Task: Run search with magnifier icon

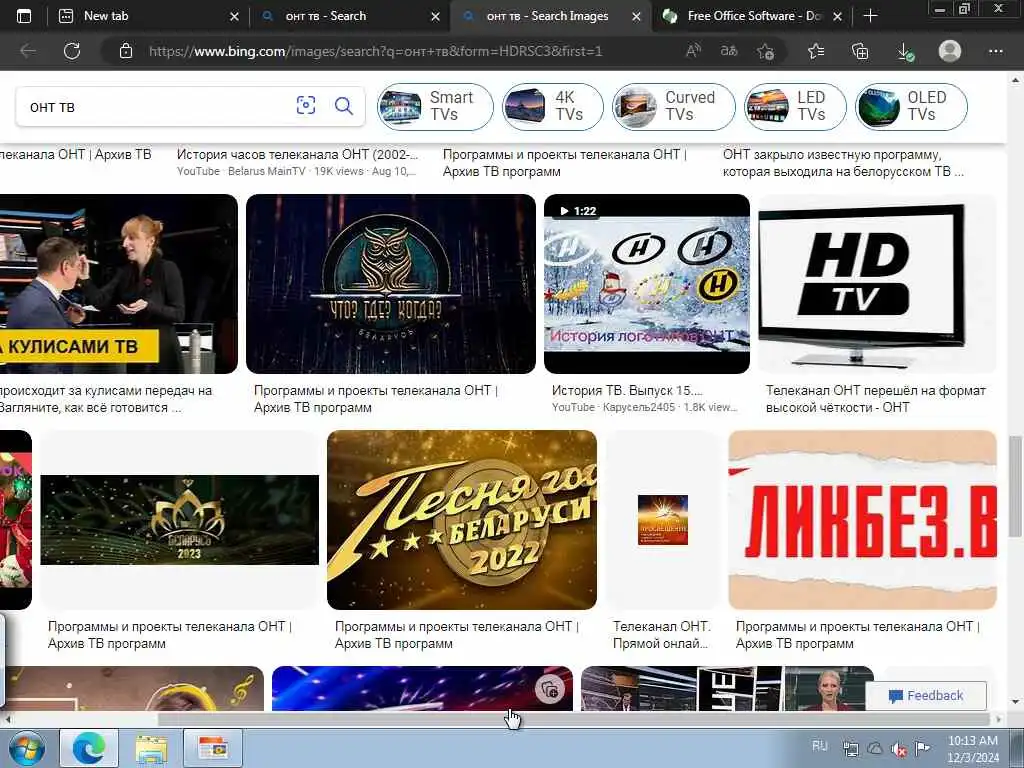Action: (x=344, y=106)
